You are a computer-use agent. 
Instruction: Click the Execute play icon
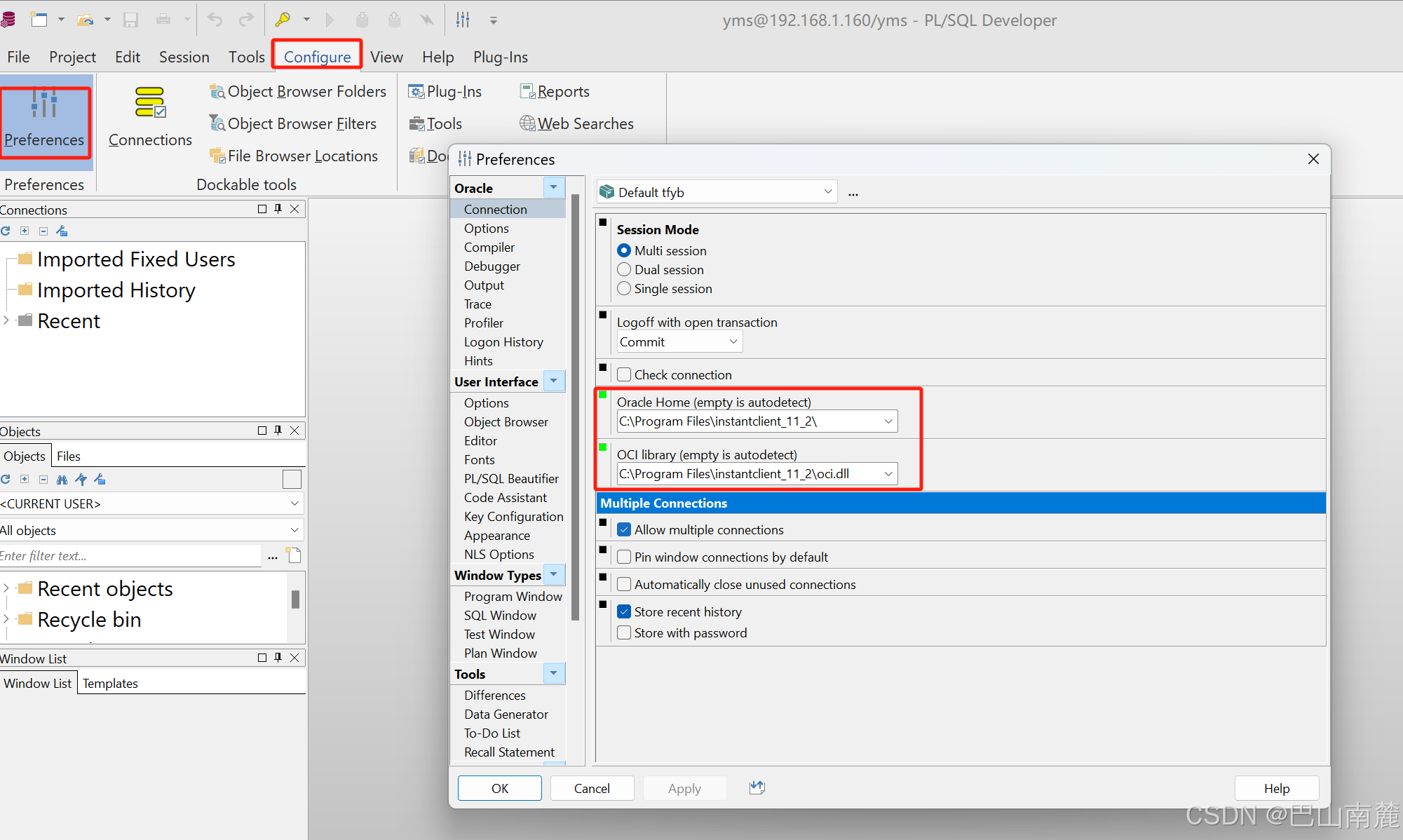coord(330,20)
